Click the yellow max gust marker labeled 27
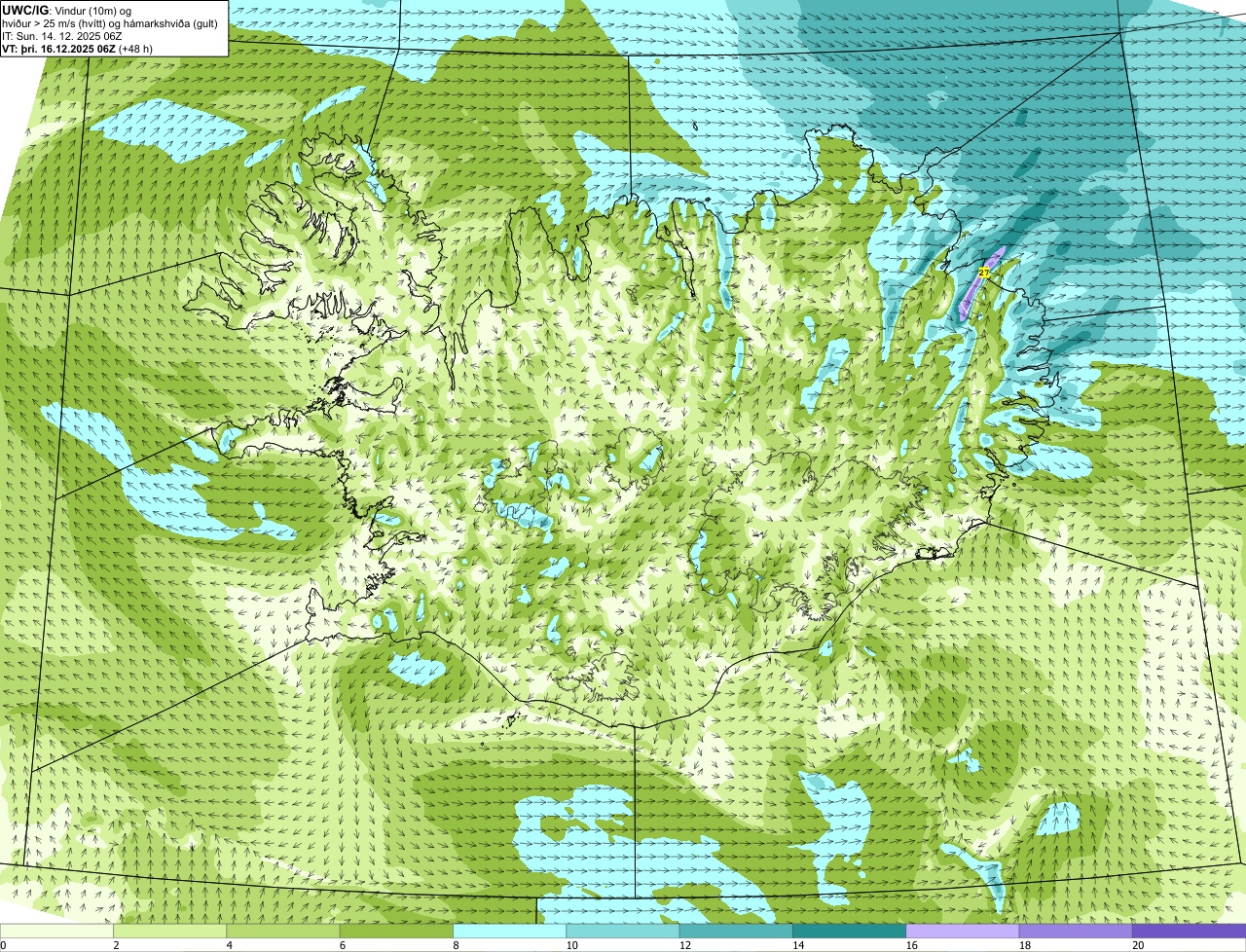 [984, 273]
